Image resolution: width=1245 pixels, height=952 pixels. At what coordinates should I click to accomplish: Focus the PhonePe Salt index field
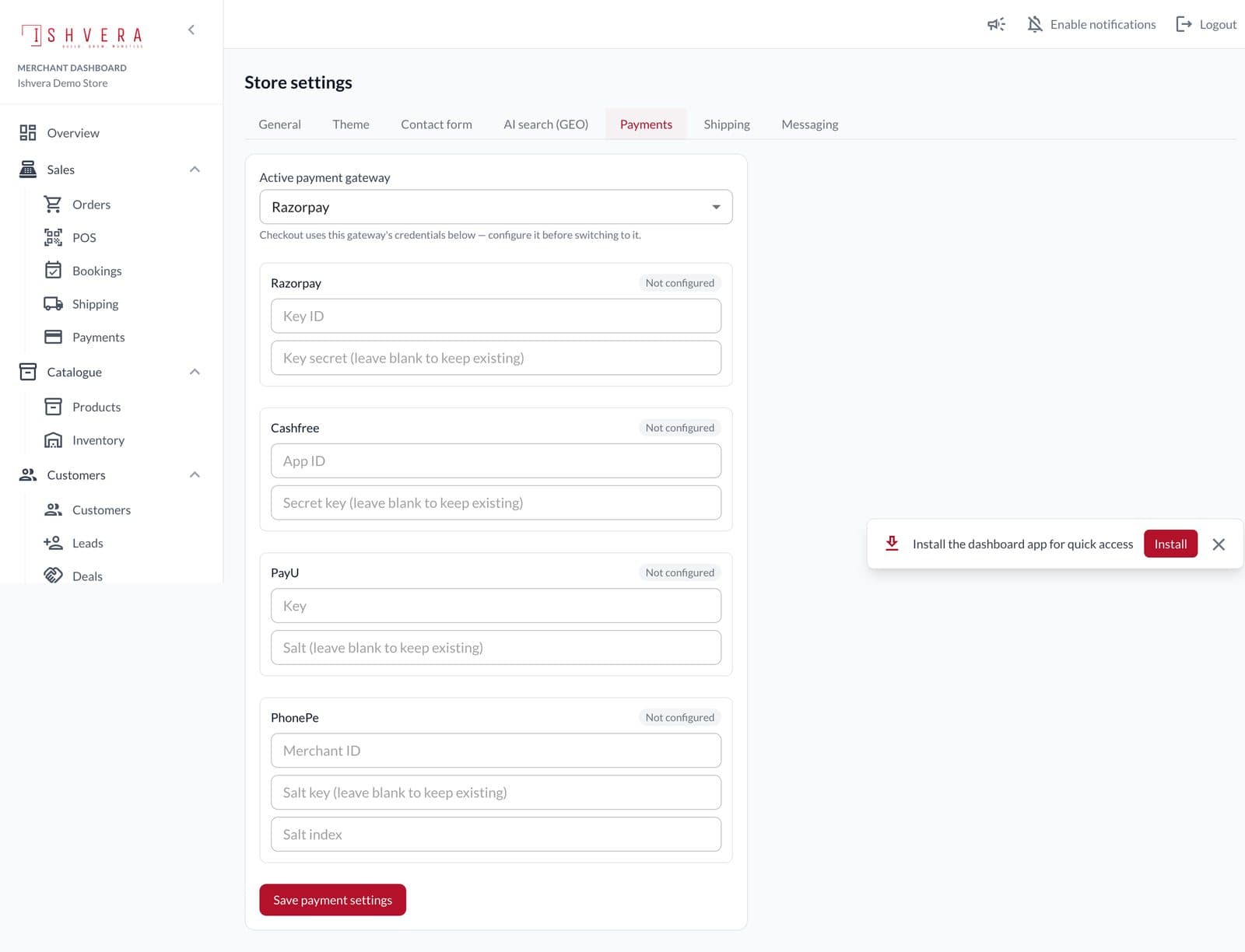click(496, 834)
